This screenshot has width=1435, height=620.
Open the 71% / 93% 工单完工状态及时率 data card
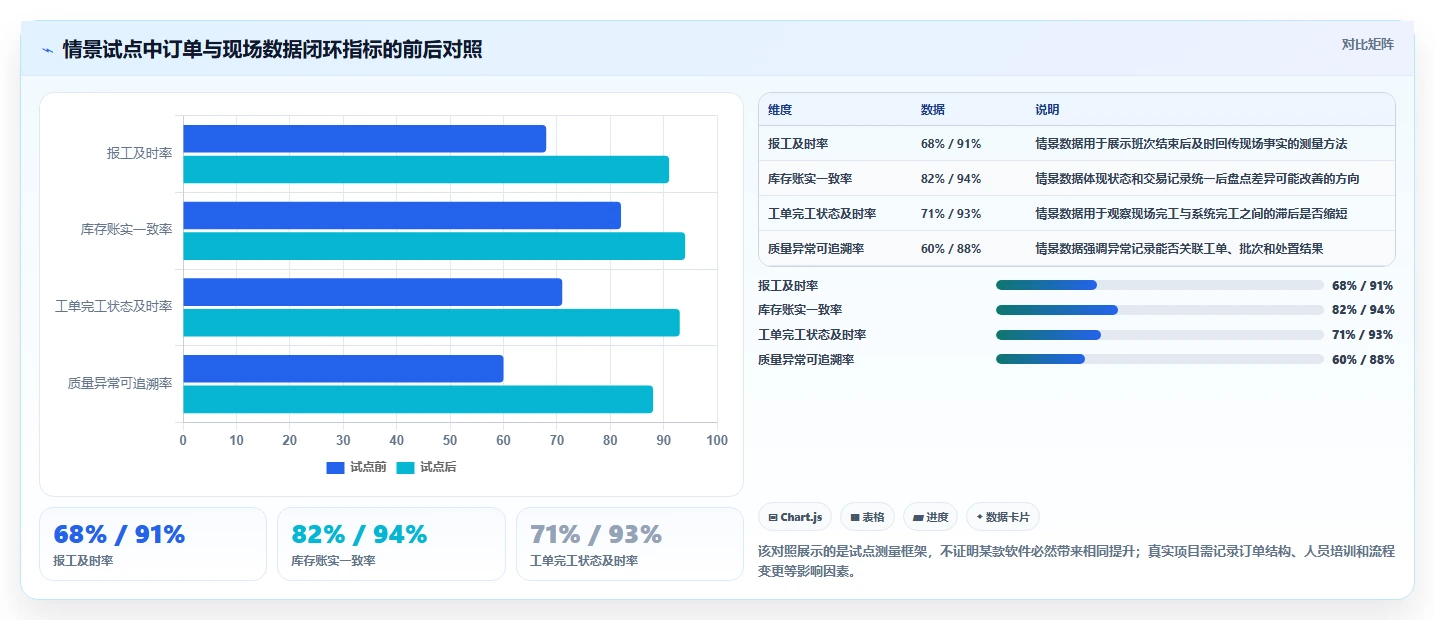pos(630,544)
